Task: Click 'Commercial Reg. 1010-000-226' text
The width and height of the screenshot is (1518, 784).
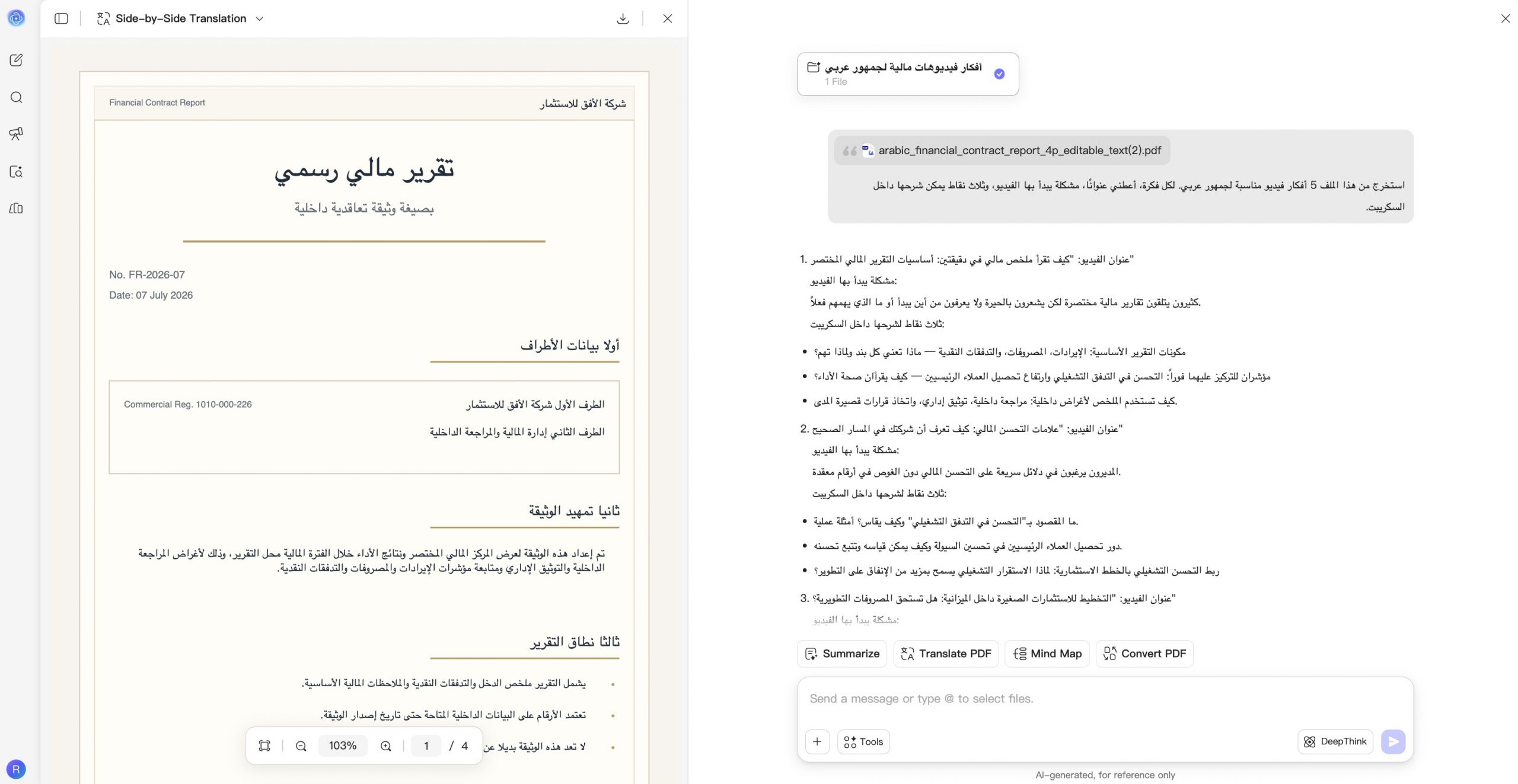Action: coord(188,404)
